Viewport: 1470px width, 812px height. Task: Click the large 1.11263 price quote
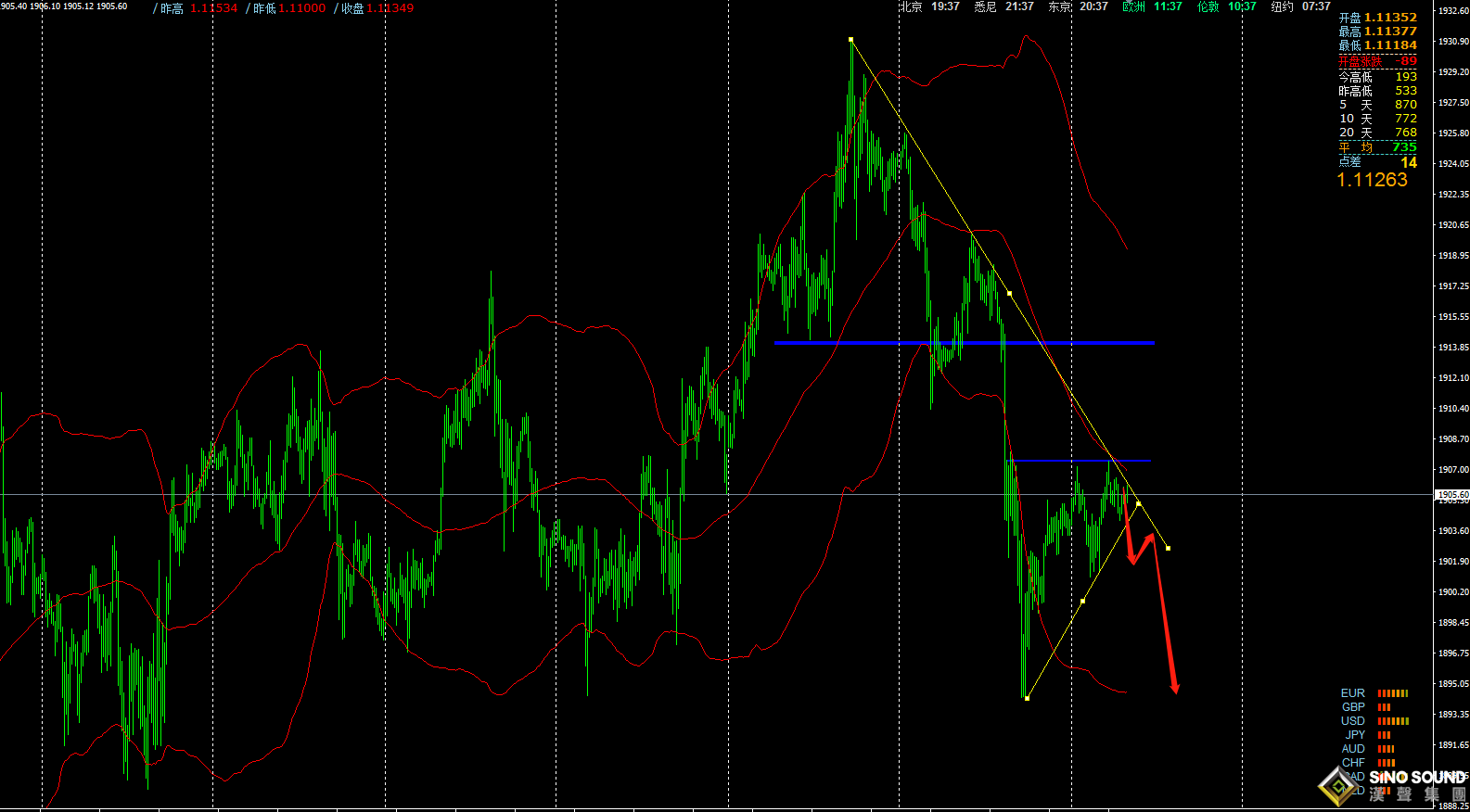pyautogui.click(x=1372, y=180)
